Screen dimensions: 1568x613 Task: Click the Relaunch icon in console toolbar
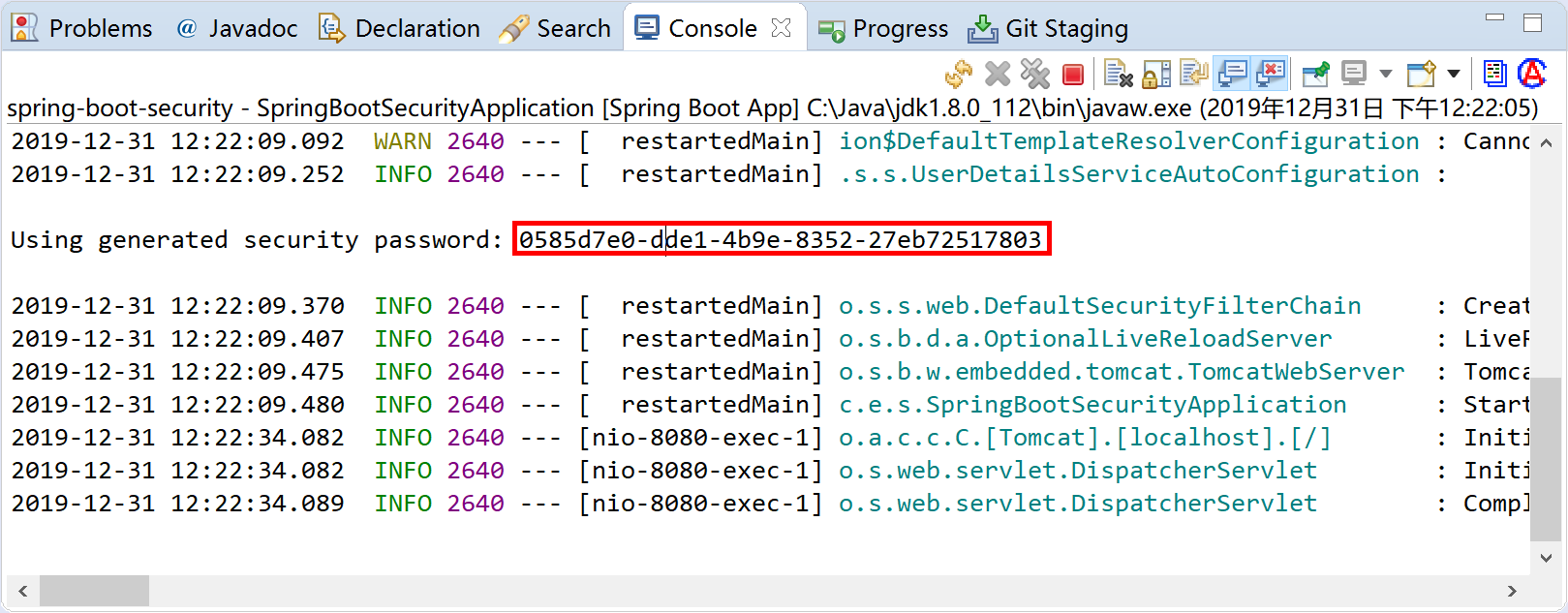958,75
